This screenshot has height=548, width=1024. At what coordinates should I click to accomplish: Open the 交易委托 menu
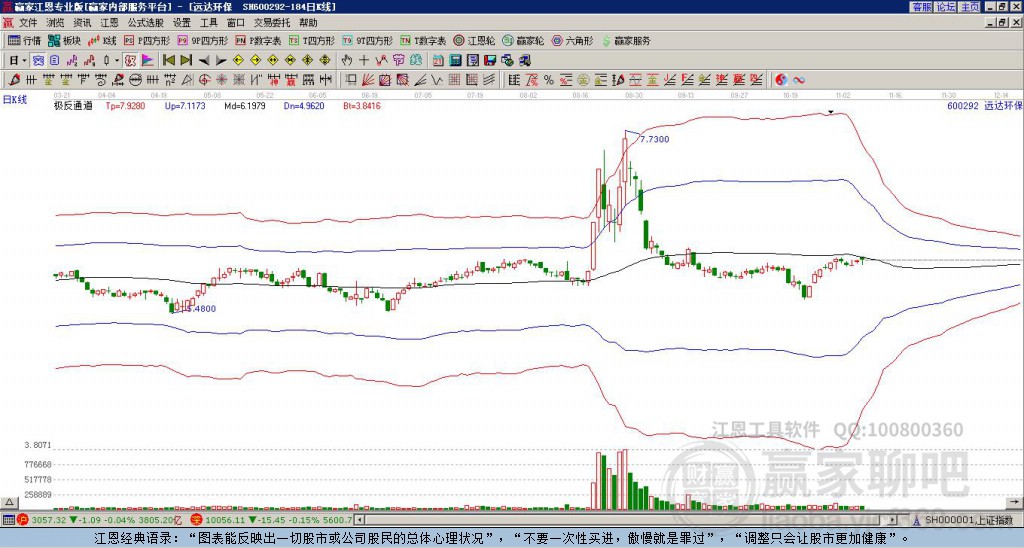pos(272,23)
